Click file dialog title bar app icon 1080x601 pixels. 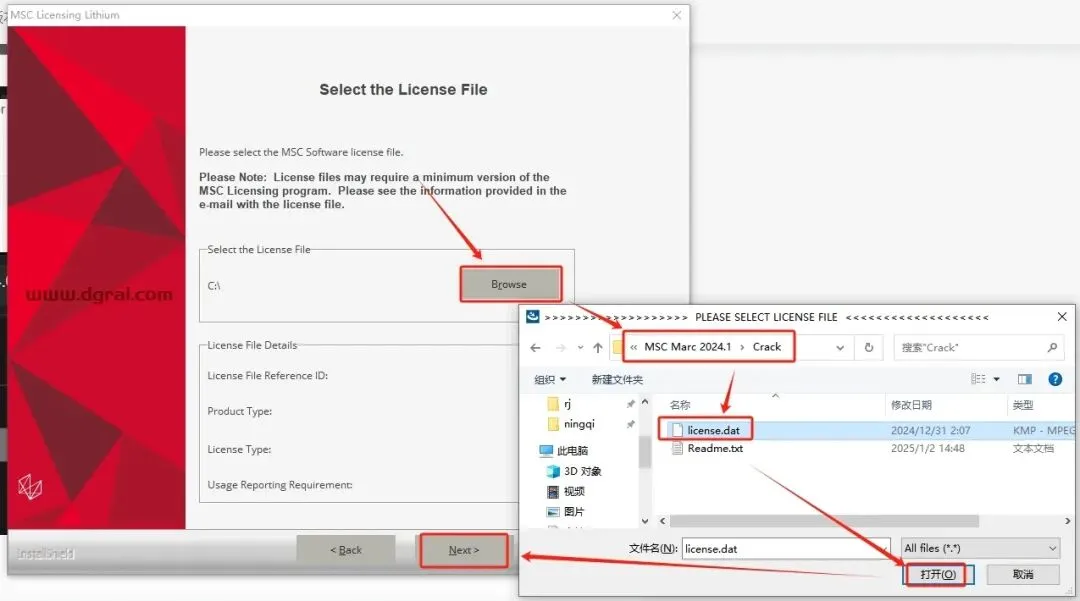pos(532,317)
